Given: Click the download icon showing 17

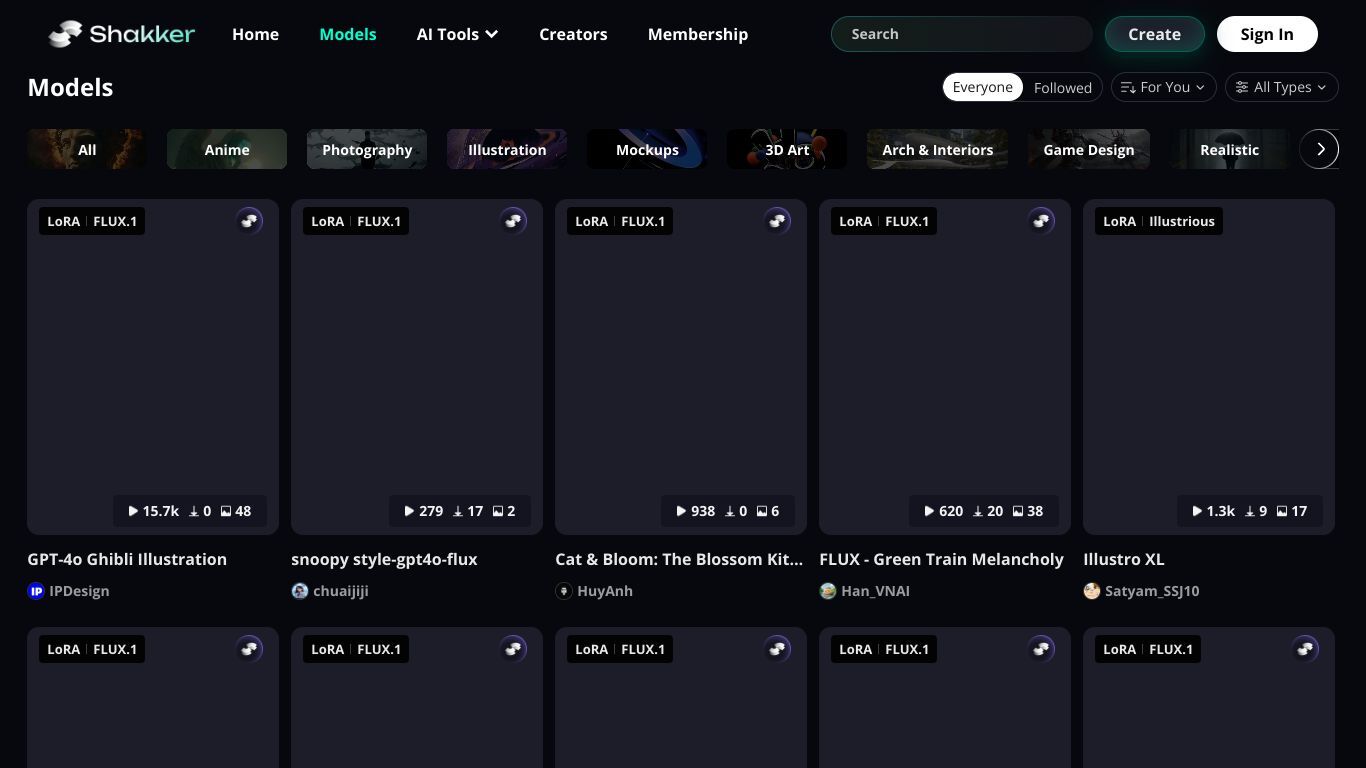Looking at the screenshot, I should click(458, 511).
